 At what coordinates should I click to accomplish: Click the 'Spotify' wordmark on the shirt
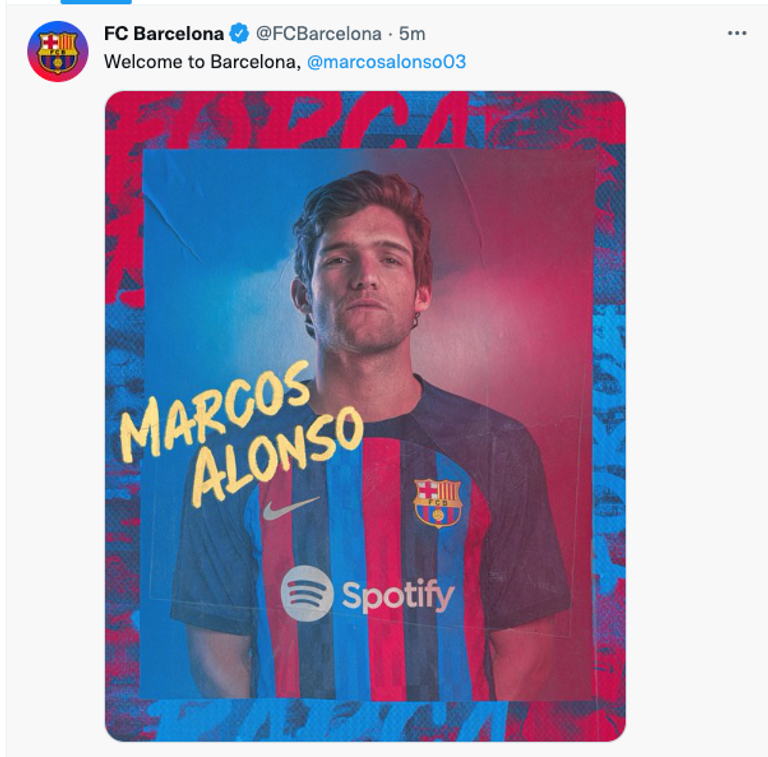pos(398,596)
